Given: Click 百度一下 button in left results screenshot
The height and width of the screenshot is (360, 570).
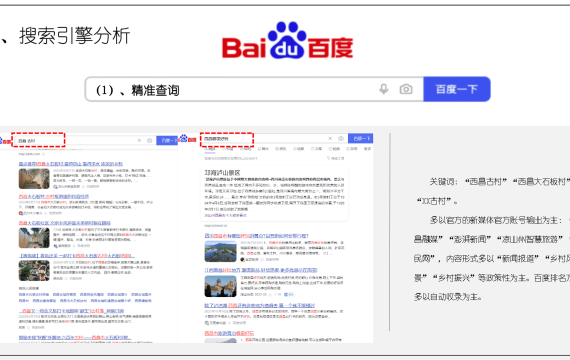Looking at the screenshot, I should [167, 140].
